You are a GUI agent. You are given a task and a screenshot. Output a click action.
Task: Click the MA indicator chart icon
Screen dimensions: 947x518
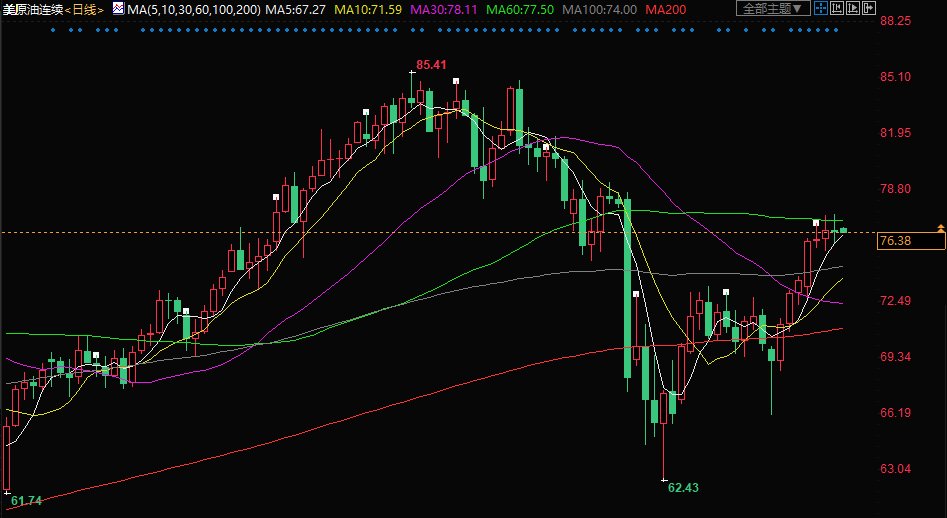[118, 9]
